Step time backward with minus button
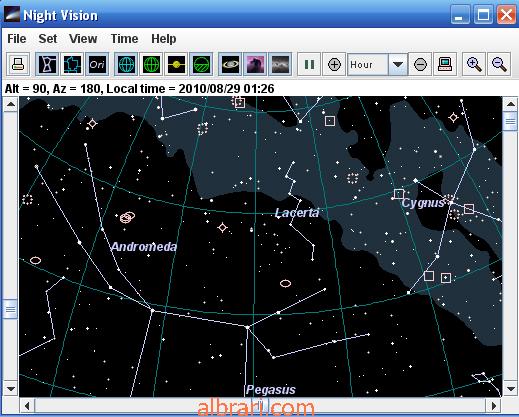The image size is (519, 417). pos(420,64)
